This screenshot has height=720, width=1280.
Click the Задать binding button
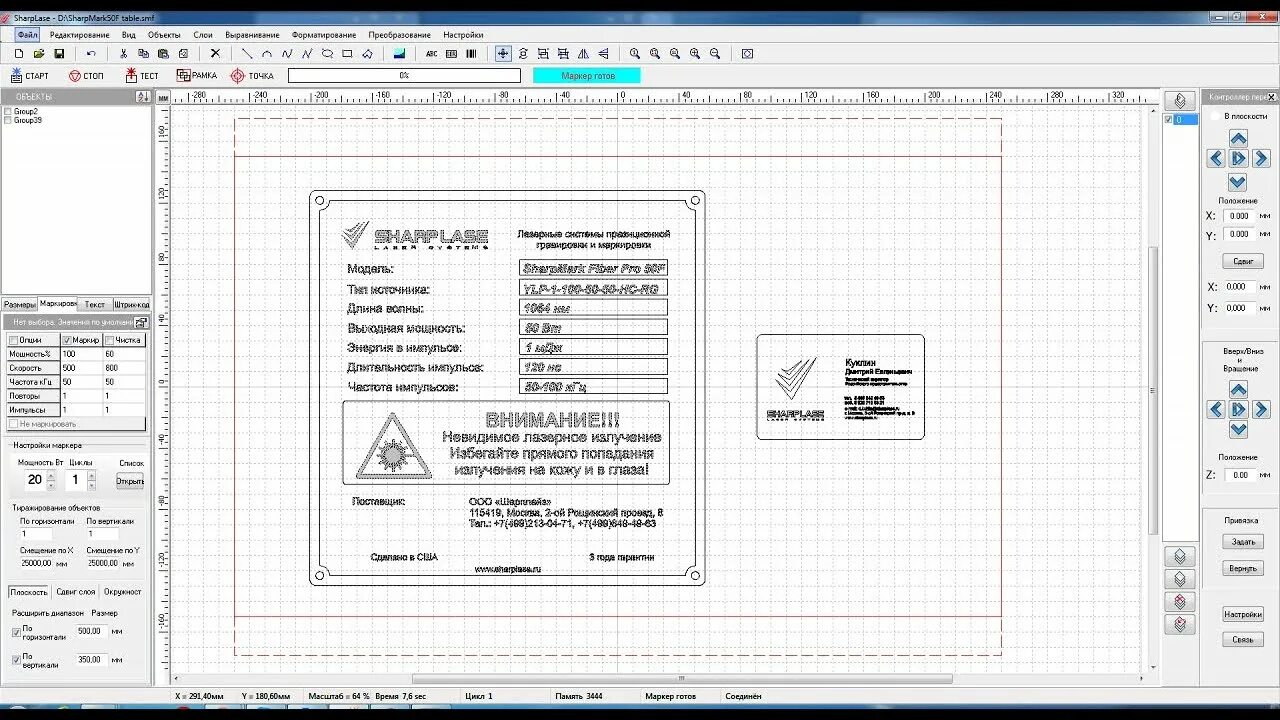1243,542
